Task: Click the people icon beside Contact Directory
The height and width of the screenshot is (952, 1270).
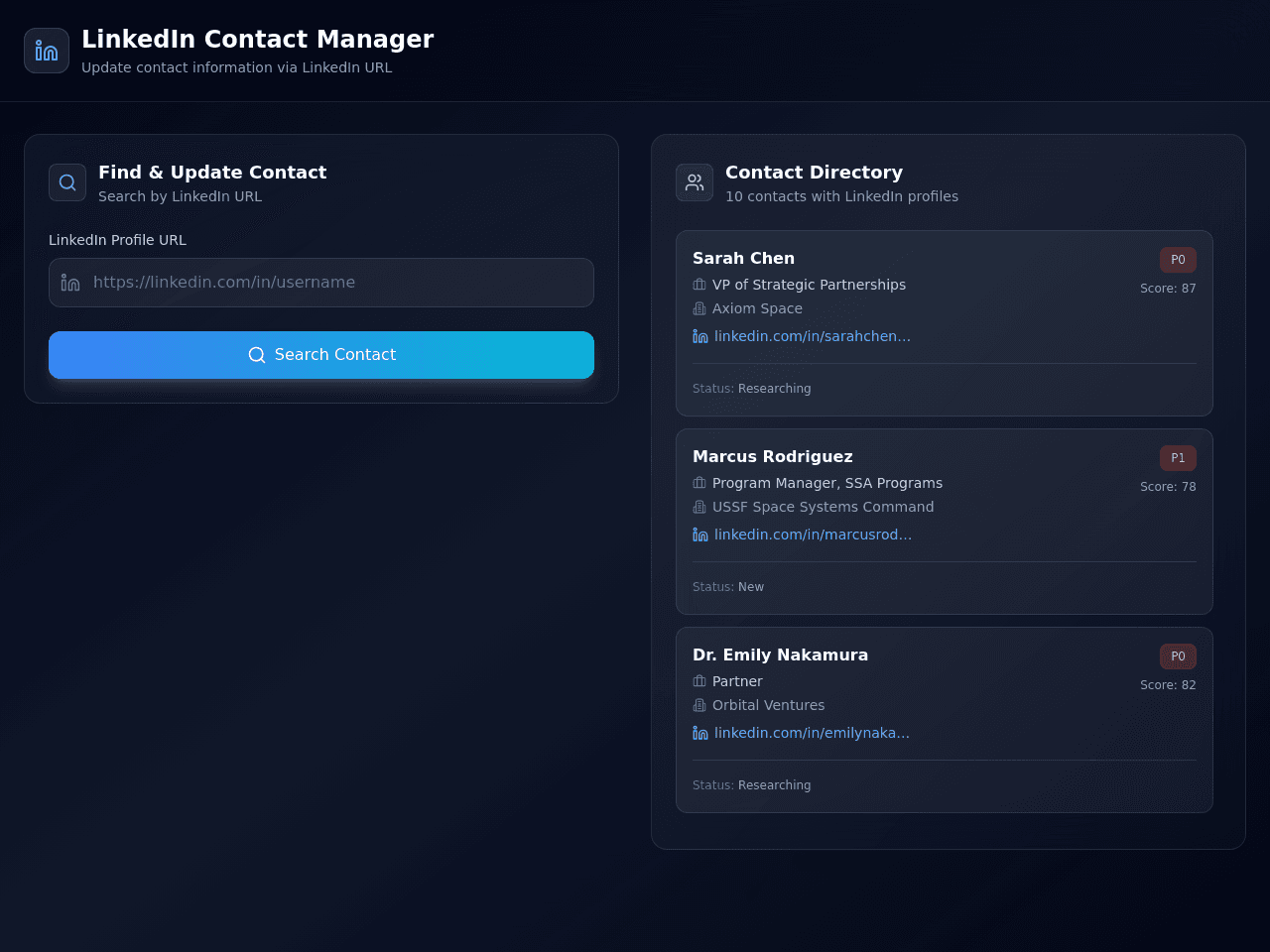Action: [695, 182]
